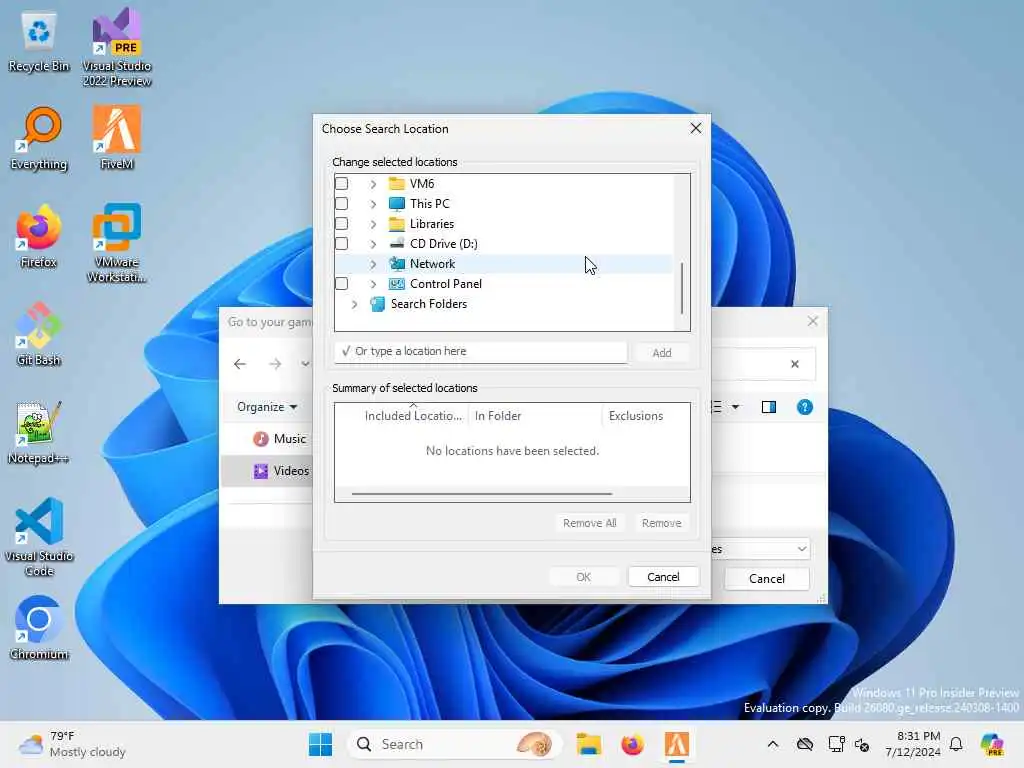Open the Firefox desktop shortcut

click(39, 236)
